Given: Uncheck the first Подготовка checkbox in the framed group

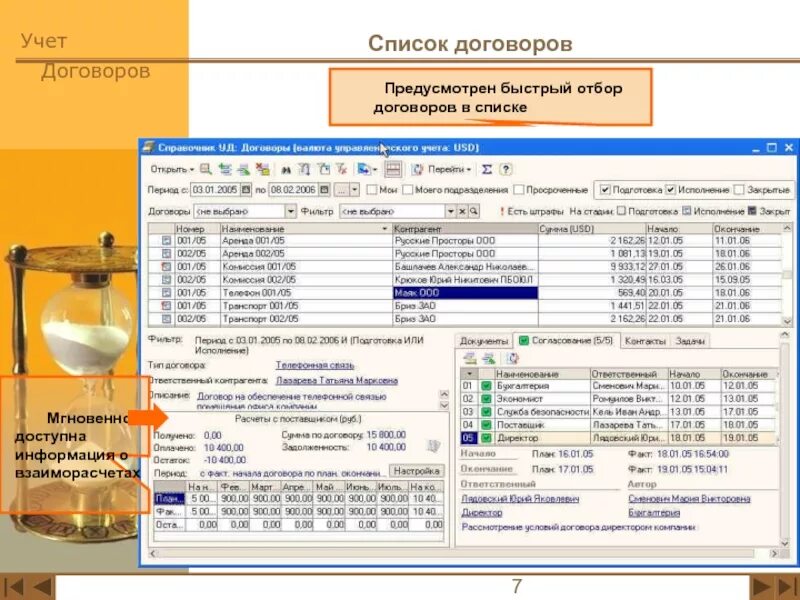Looking at the screenshot, I should [605, 190].
